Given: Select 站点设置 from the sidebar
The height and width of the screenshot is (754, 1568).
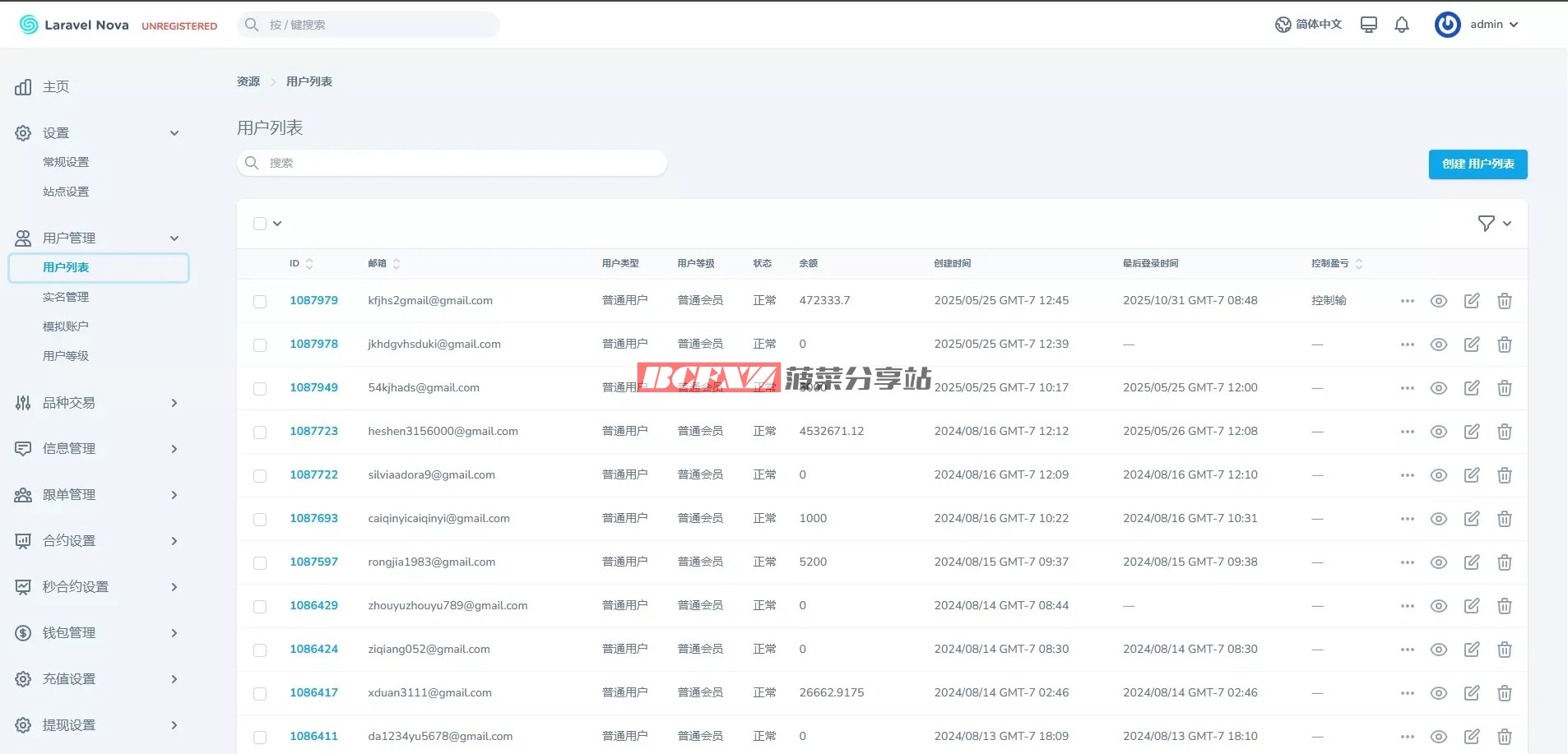Looking at the screenshot, I should (66, 192).
